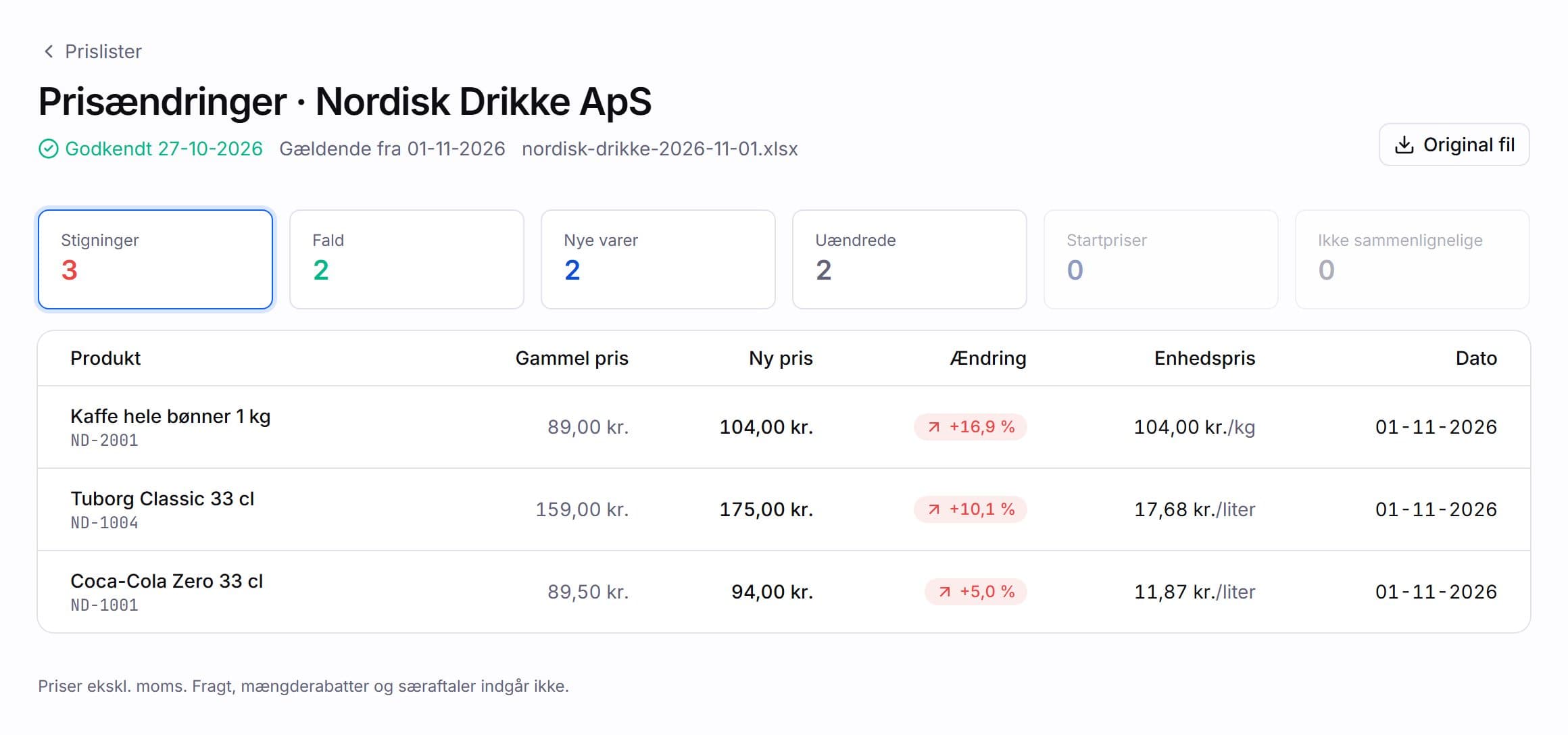The width and height of the screenshot is (1568, 735).
Task: Click the Coca-Cola row date 01-11-2026
Action: pos(1436,592)
